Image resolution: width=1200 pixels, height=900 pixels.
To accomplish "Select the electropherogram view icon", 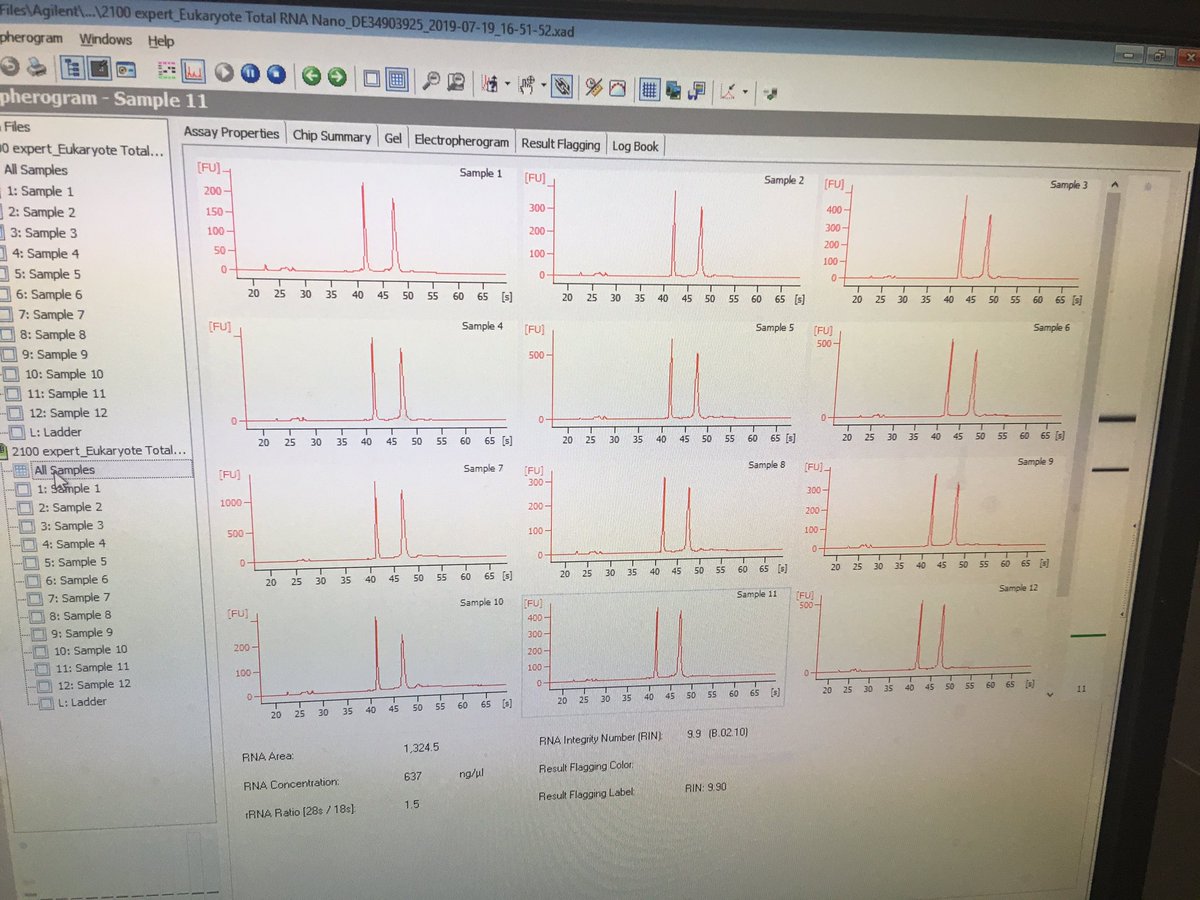I will 193,72.
